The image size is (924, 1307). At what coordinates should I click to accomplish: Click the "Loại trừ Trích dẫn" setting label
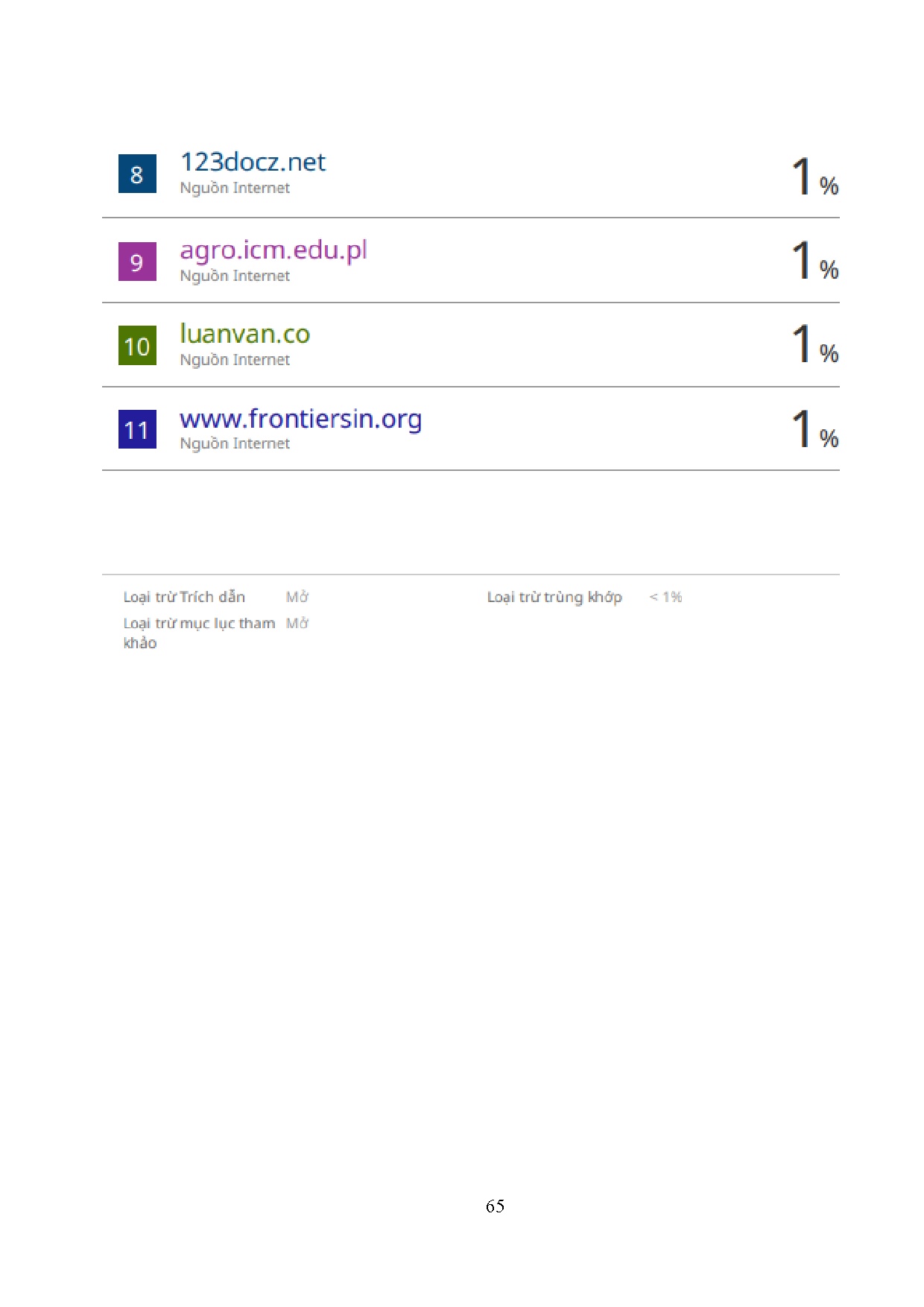click(184, 597)
